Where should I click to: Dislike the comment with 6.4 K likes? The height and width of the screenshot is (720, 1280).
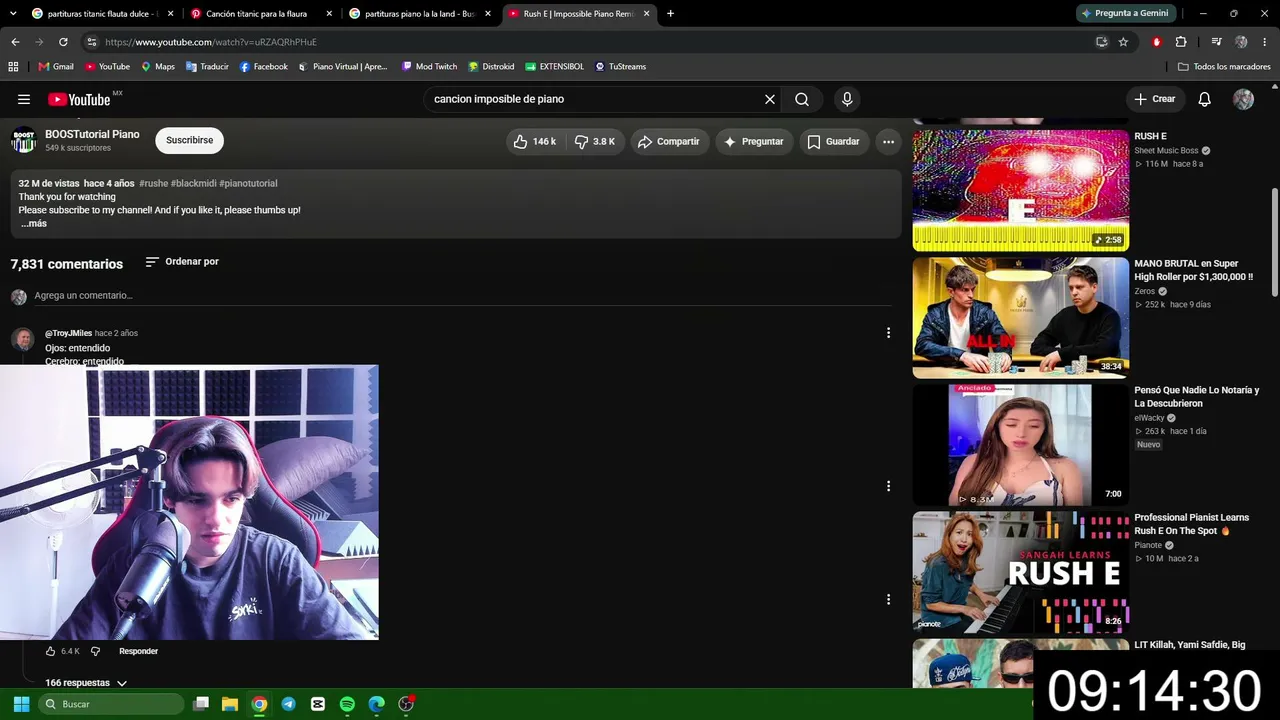96,651
